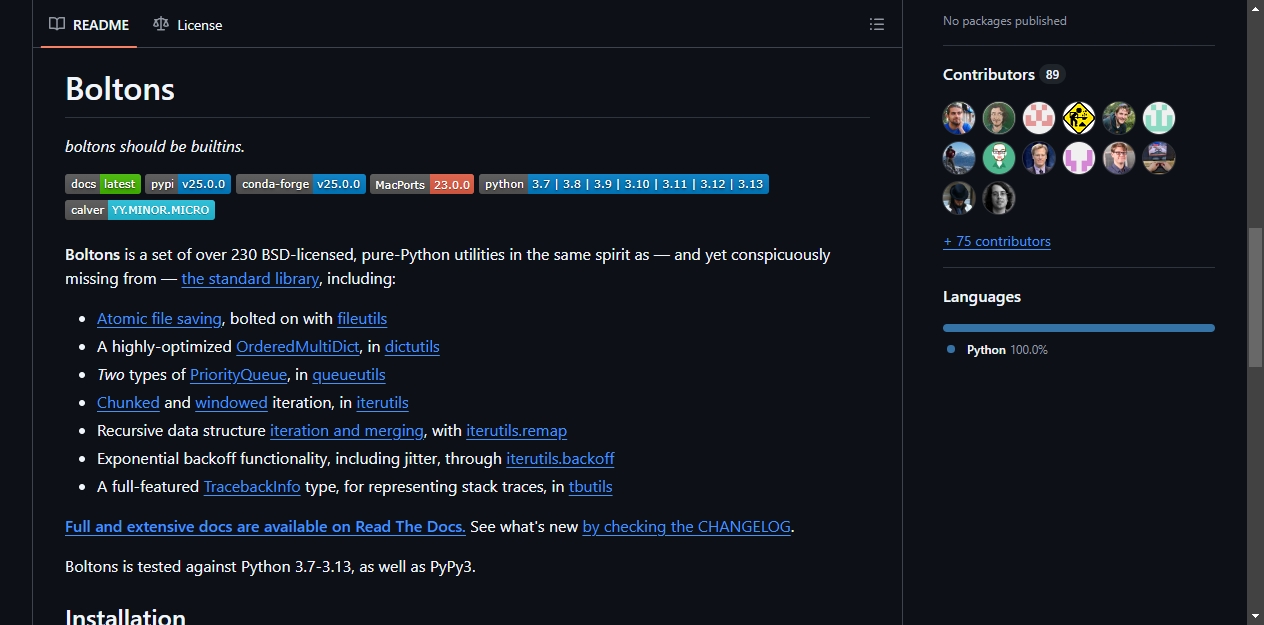This screenshot has height=625, width=1264.
Task: Open the standard library link
Action: [x=250, y=279]
